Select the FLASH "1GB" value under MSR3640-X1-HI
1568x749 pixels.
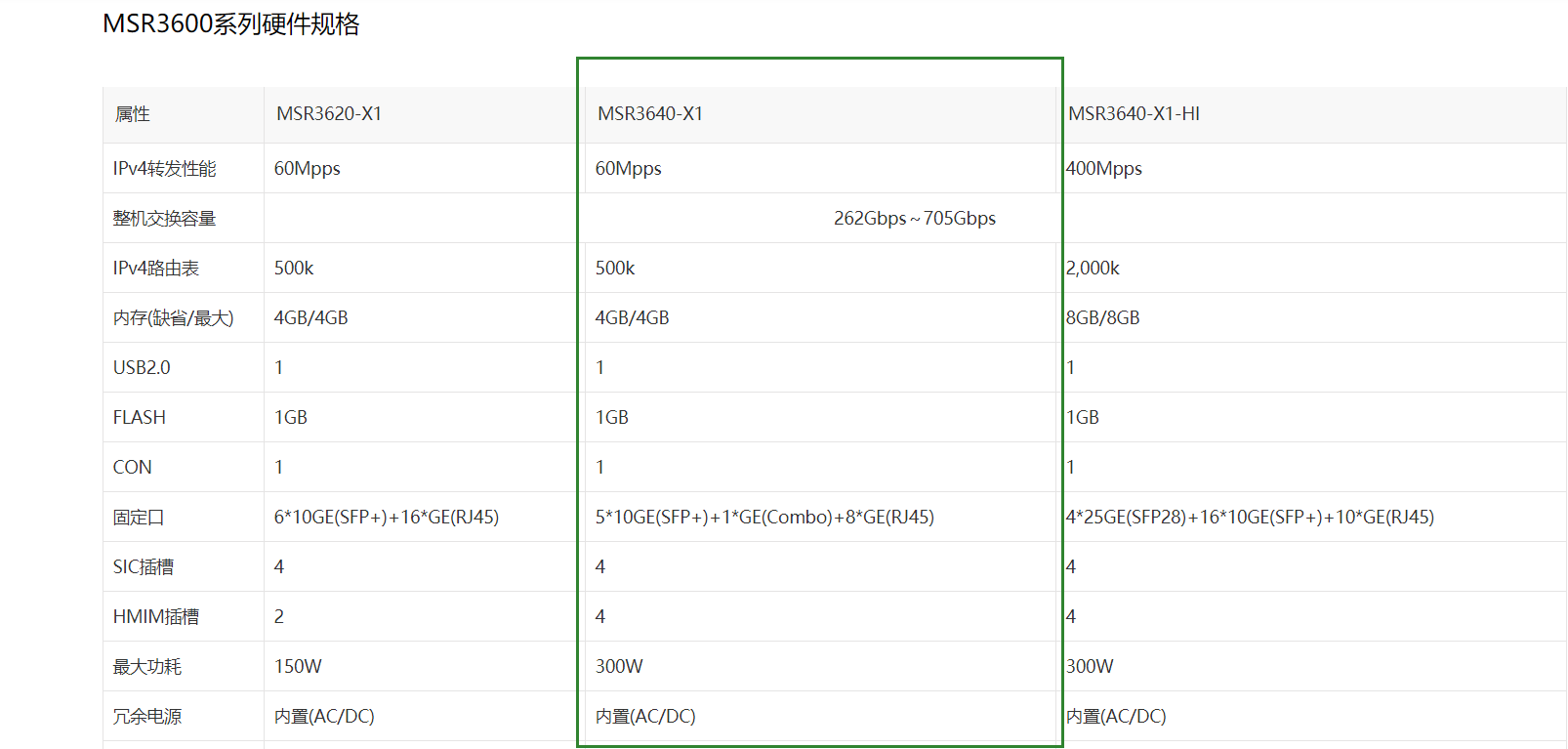[x=1083, y=418]
